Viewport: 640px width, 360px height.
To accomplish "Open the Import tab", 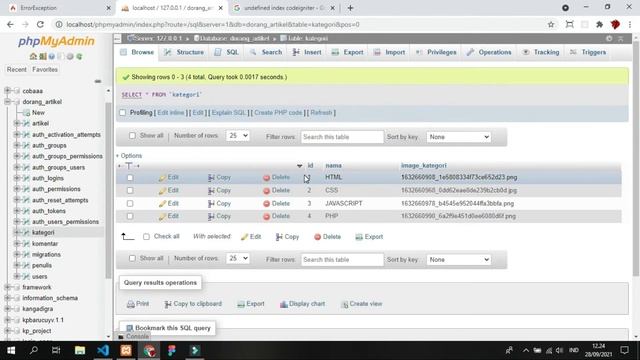I will coord(390,52).
